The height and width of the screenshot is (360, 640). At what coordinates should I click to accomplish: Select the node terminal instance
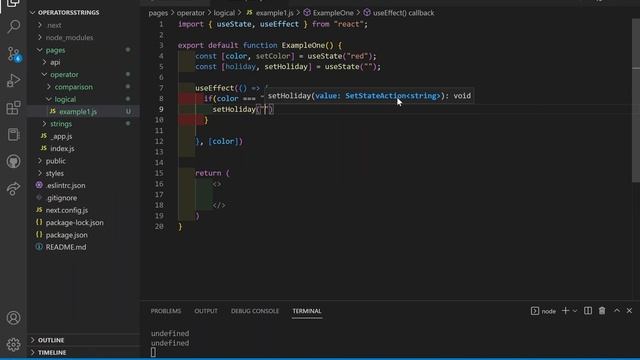[x=543, y=311]
